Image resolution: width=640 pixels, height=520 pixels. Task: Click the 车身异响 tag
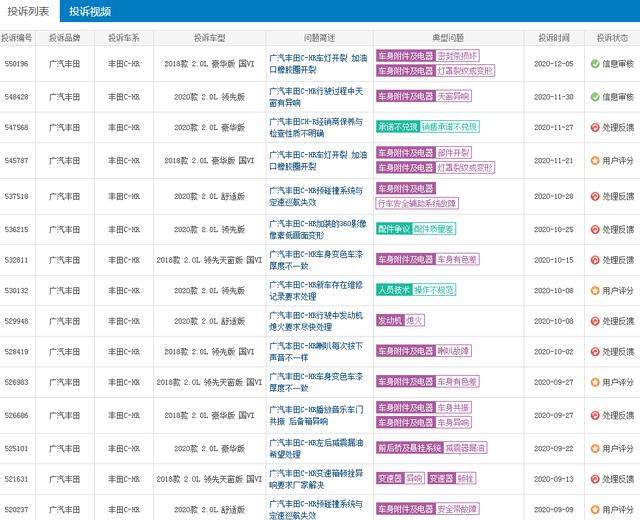pyautogui.click(x=453, y=422)
